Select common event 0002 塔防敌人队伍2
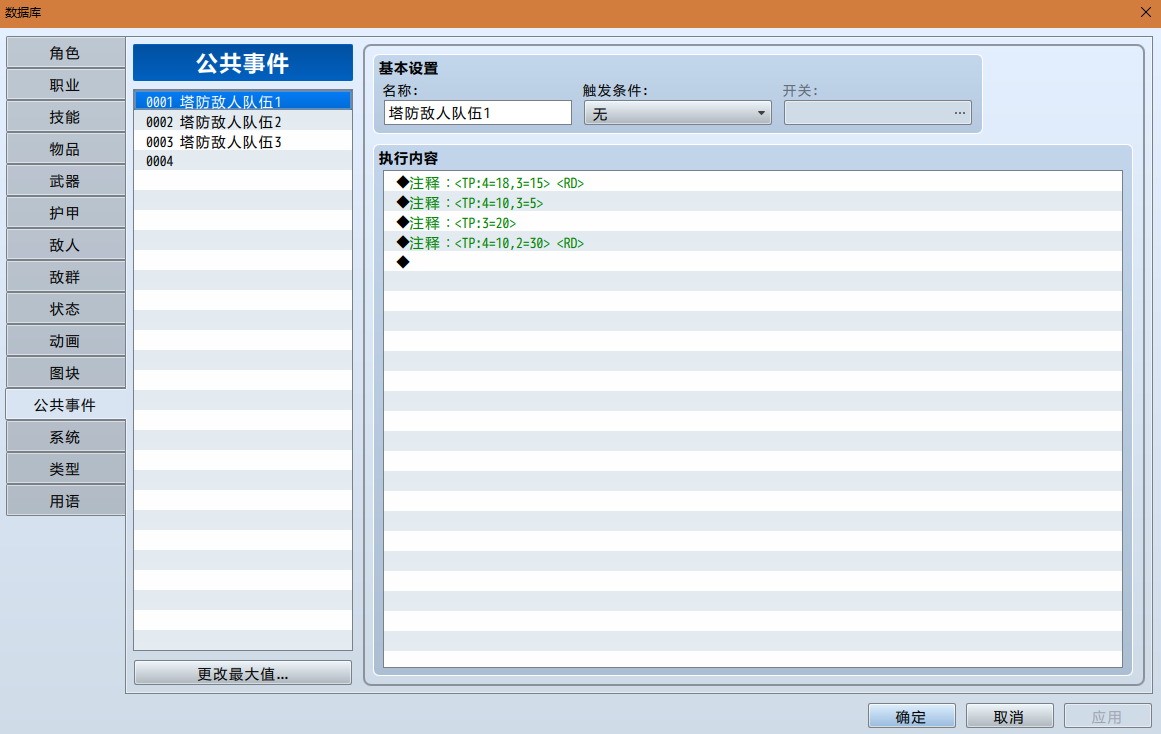This screenshot has width=1161, height=734. 243,121
